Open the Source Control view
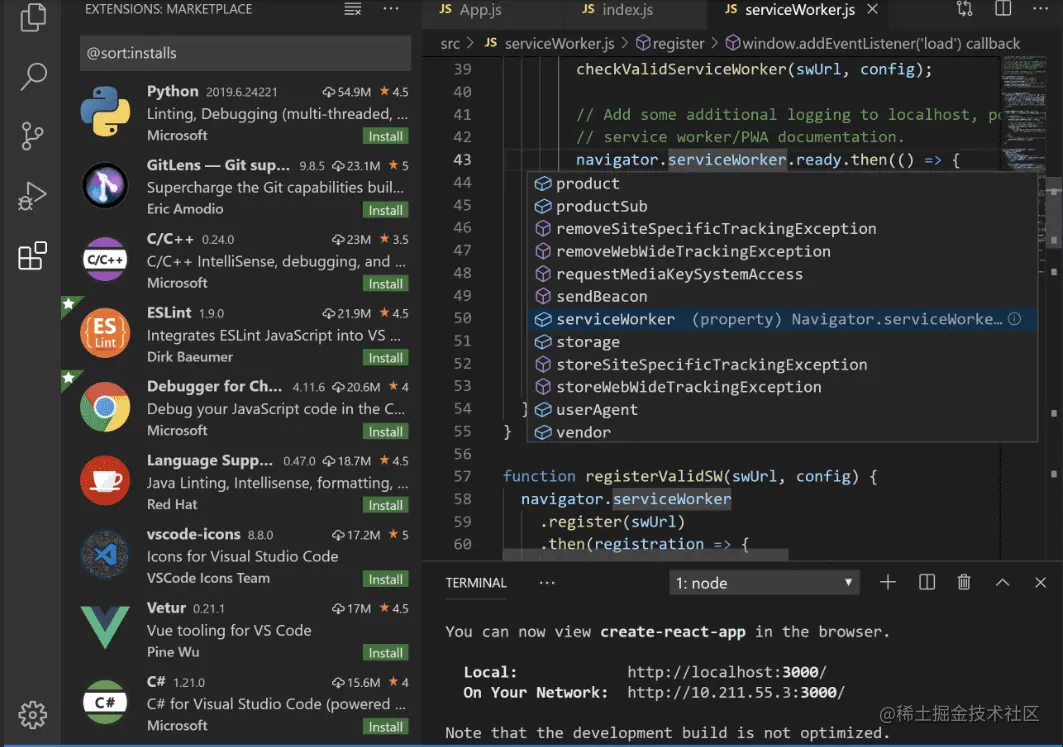1063x747 pixels. pyautogui.click(x=32, y=136)
